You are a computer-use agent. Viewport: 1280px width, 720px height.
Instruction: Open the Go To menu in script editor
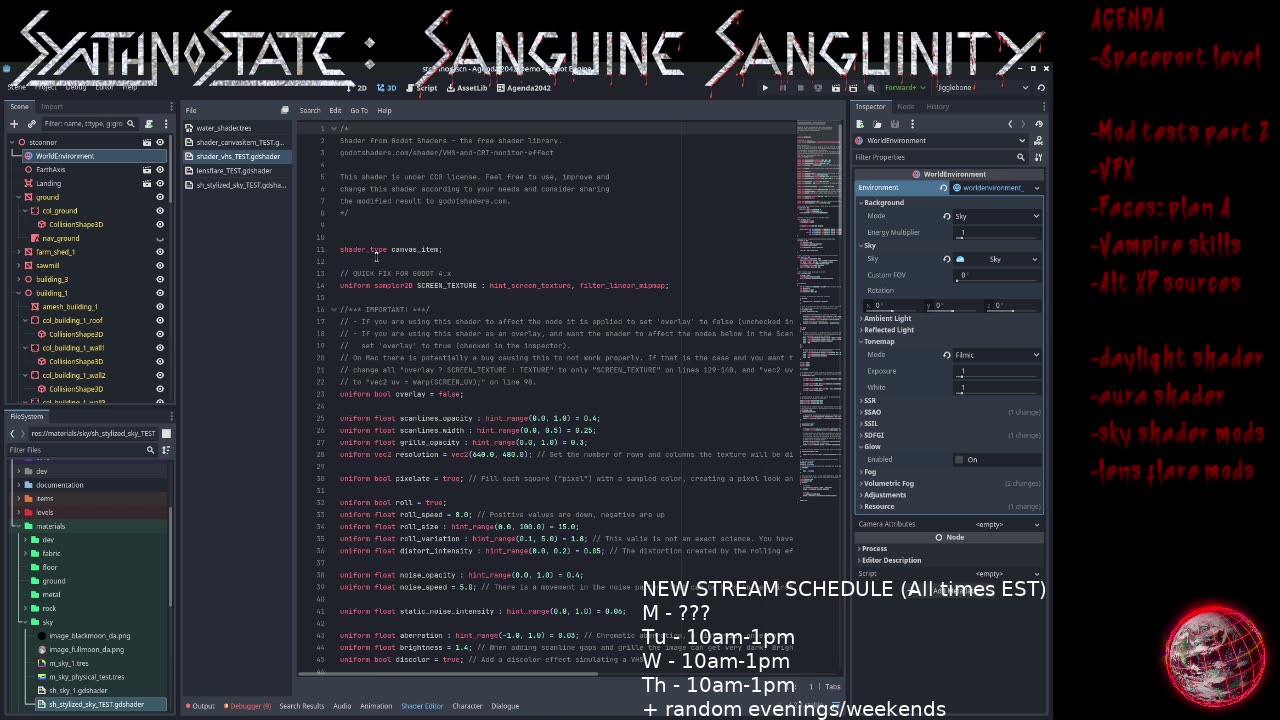point(359,110)
